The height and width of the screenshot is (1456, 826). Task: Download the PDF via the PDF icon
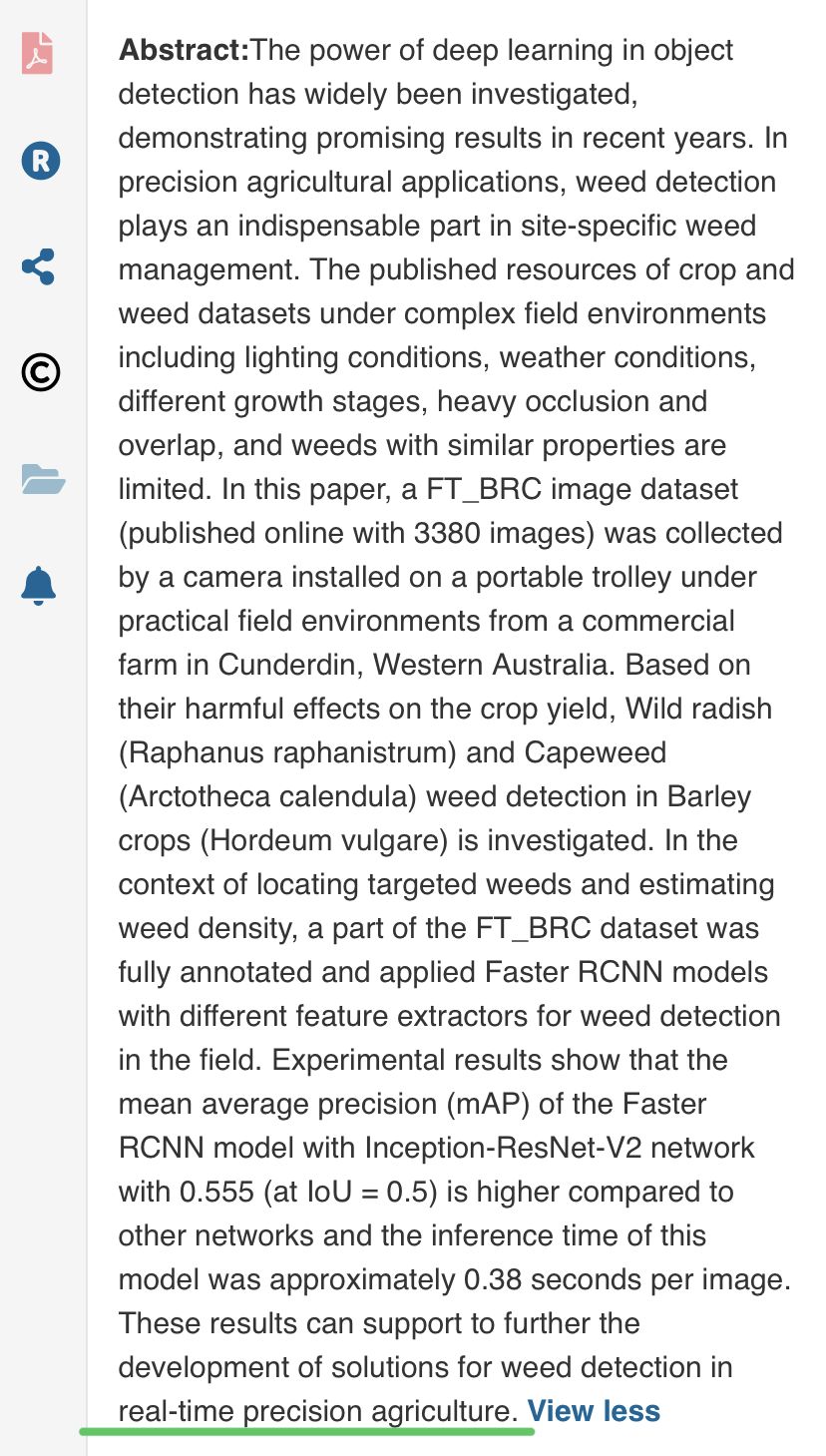(x=38, y=54)
